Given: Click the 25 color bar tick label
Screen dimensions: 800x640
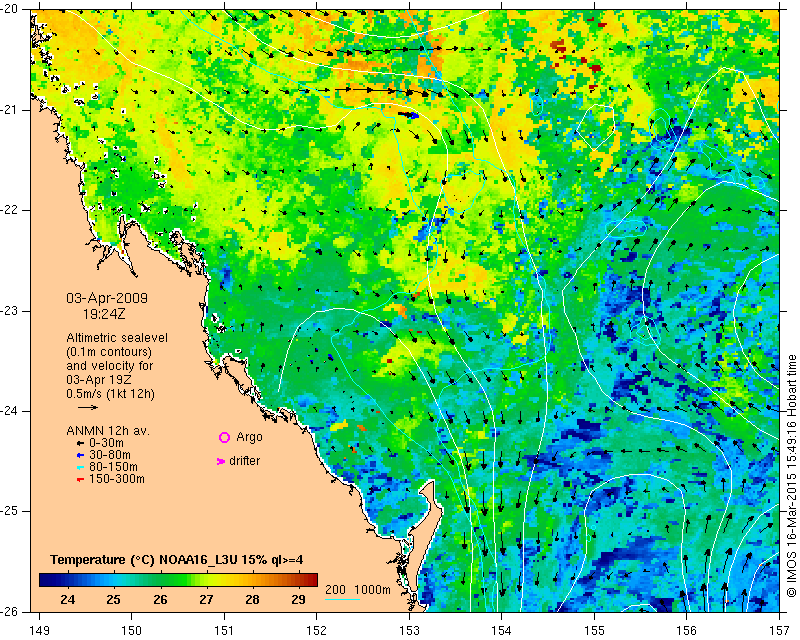Looking at the screenshot, I should (x=114, y=599).
